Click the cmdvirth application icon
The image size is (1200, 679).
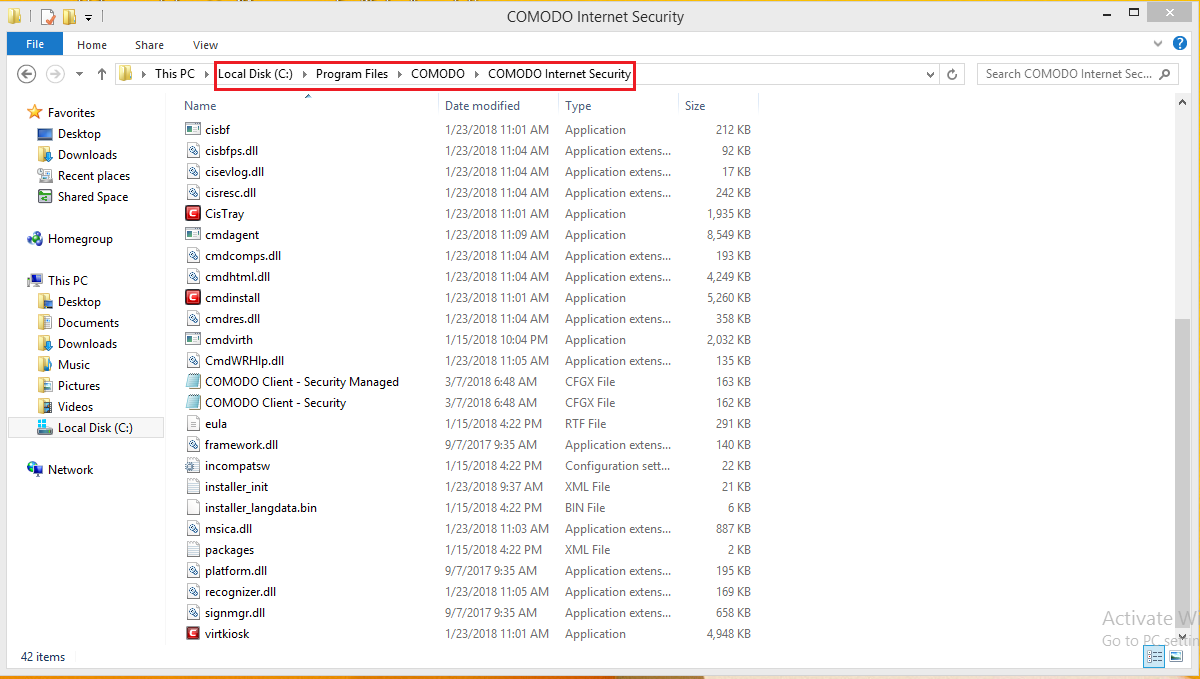coord(193,339)
